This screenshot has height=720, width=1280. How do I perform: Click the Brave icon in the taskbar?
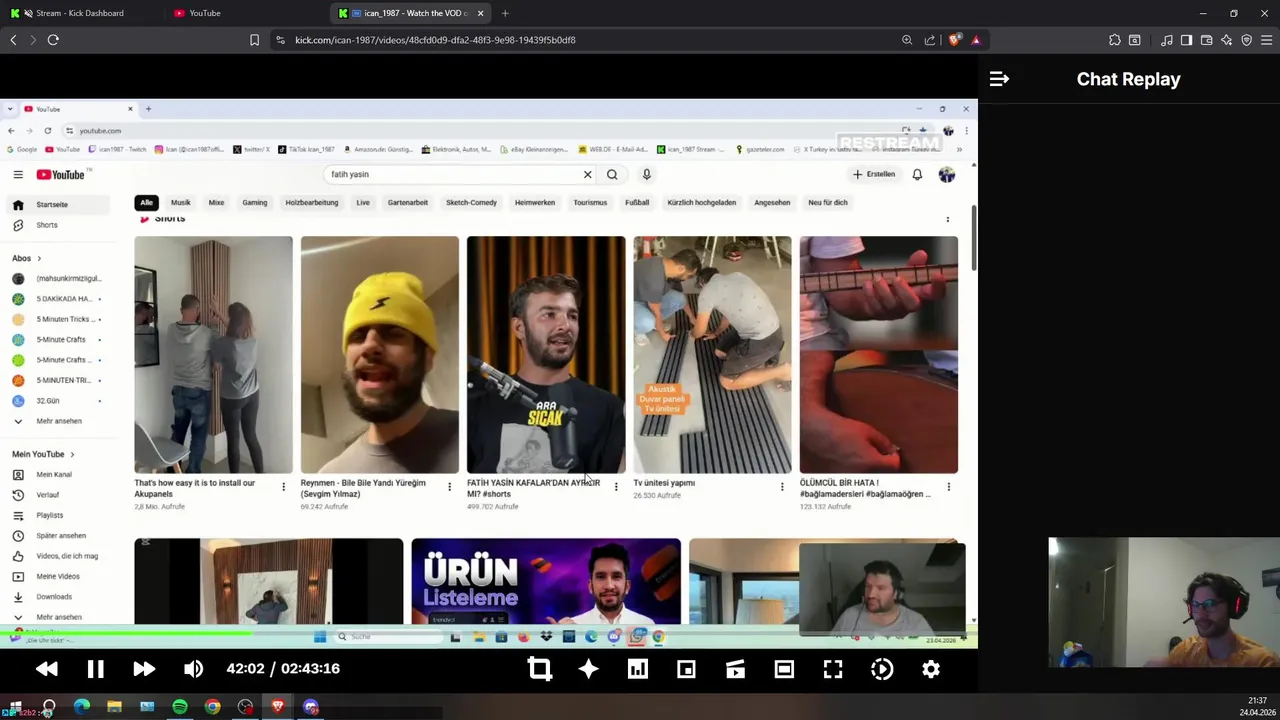278,707
